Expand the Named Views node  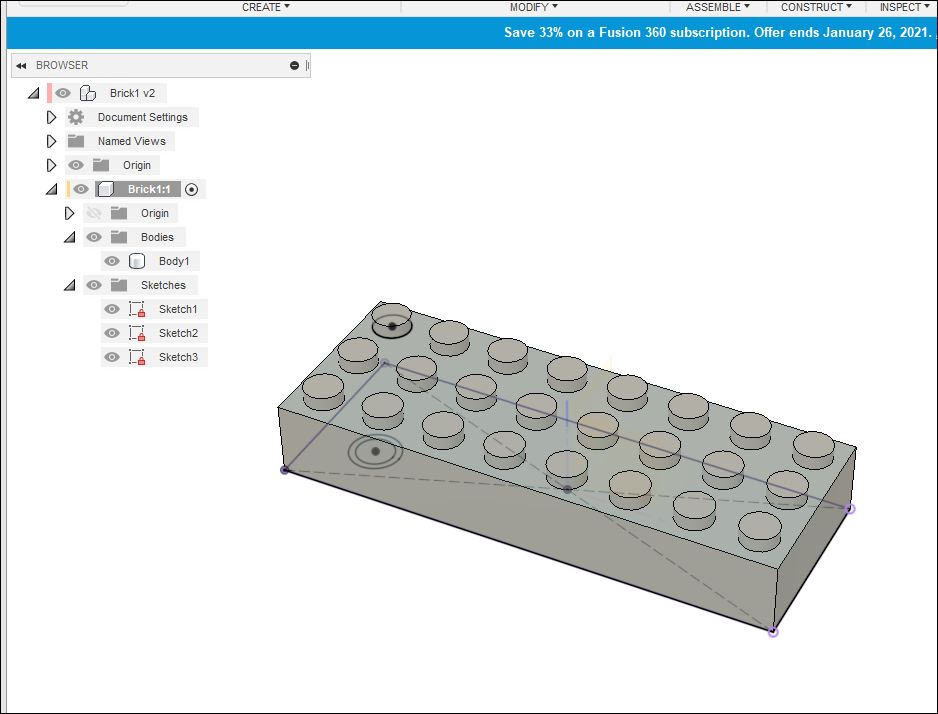[51, 141]
